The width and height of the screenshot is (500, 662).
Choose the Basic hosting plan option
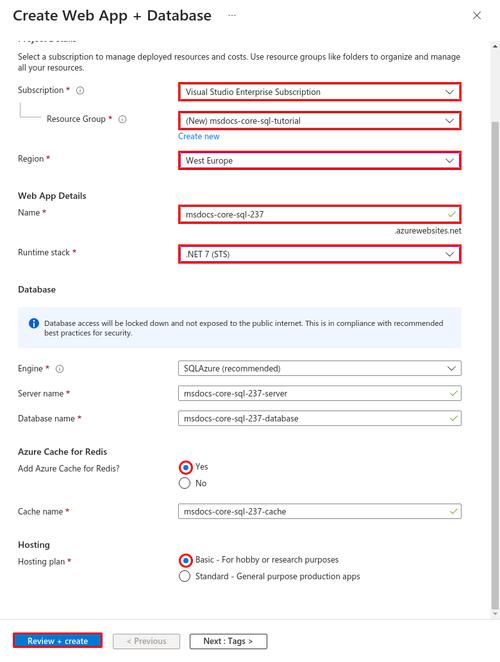[x=185, y=560]
